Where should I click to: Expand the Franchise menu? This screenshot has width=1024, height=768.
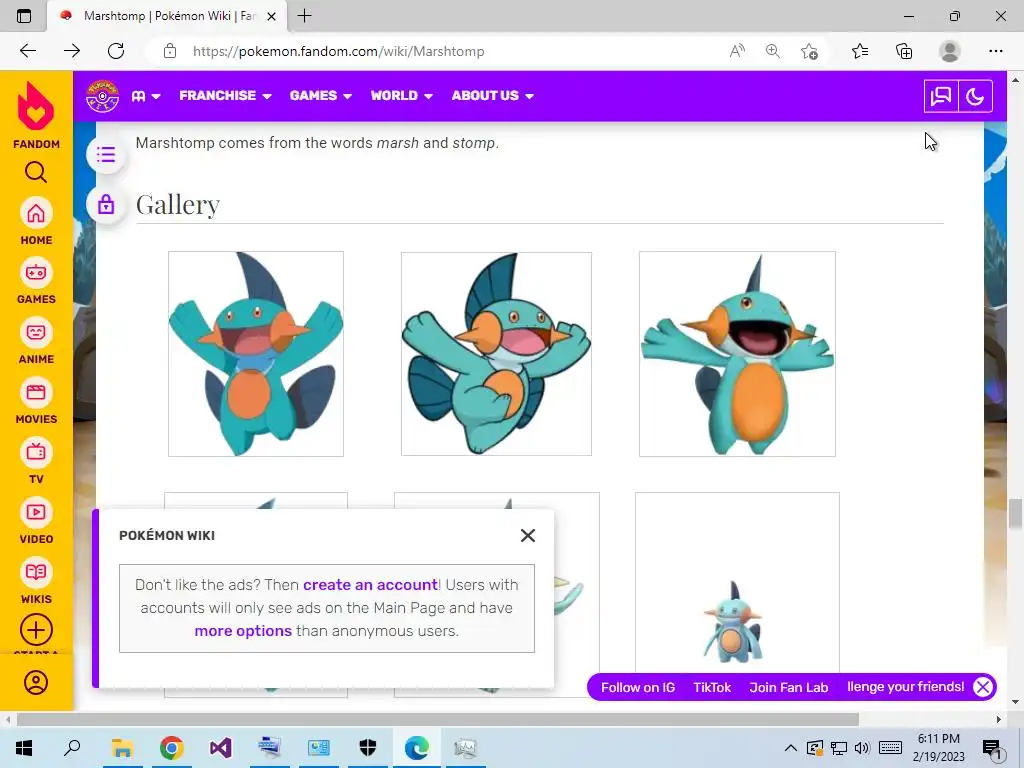[225, 96]
